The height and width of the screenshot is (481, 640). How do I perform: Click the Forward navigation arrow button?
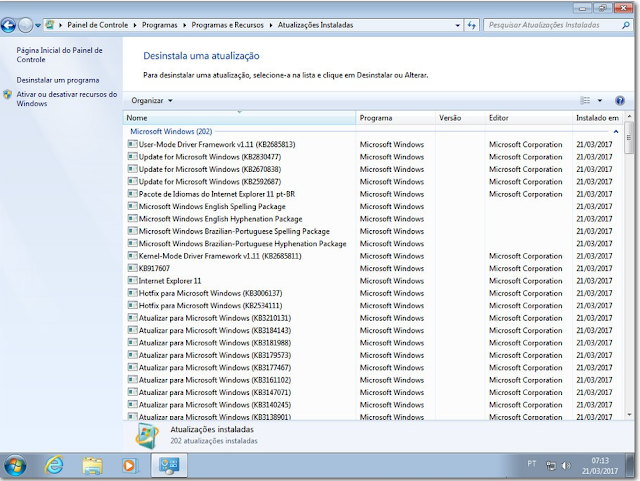click(x=25, y=25)
